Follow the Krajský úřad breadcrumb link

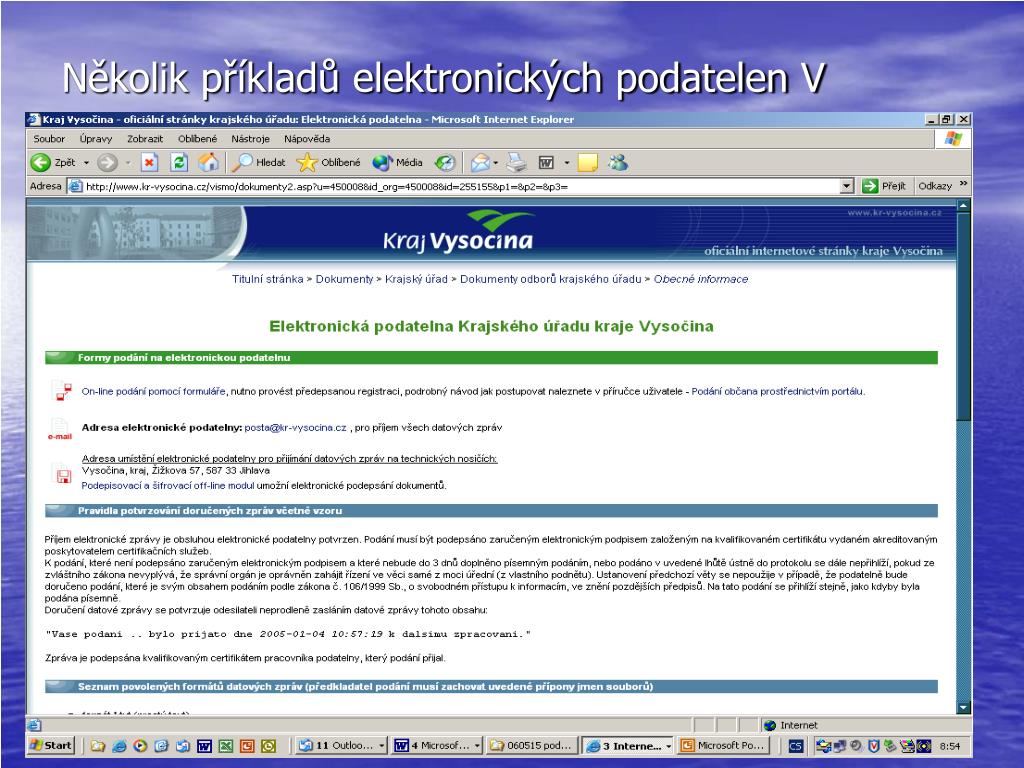pyautogui.click(x=416, y=279)
